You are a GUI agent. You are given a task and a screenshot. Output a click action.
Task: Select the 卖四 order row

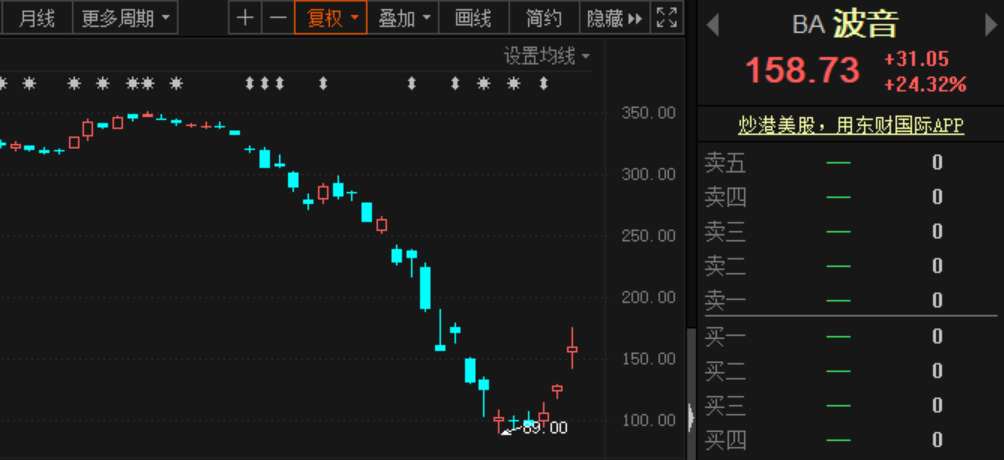850,197
